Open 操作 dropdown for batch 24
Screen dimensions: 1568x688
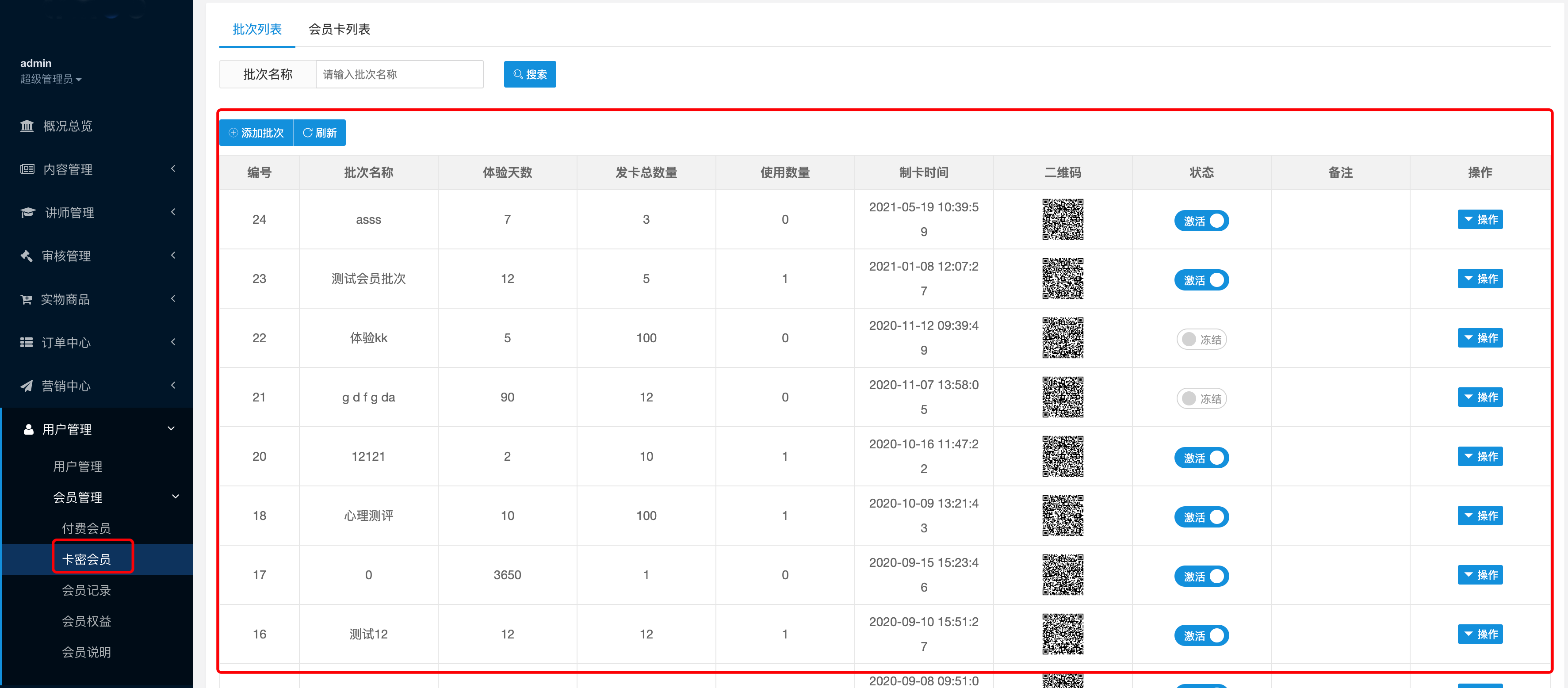(1480, 219)
